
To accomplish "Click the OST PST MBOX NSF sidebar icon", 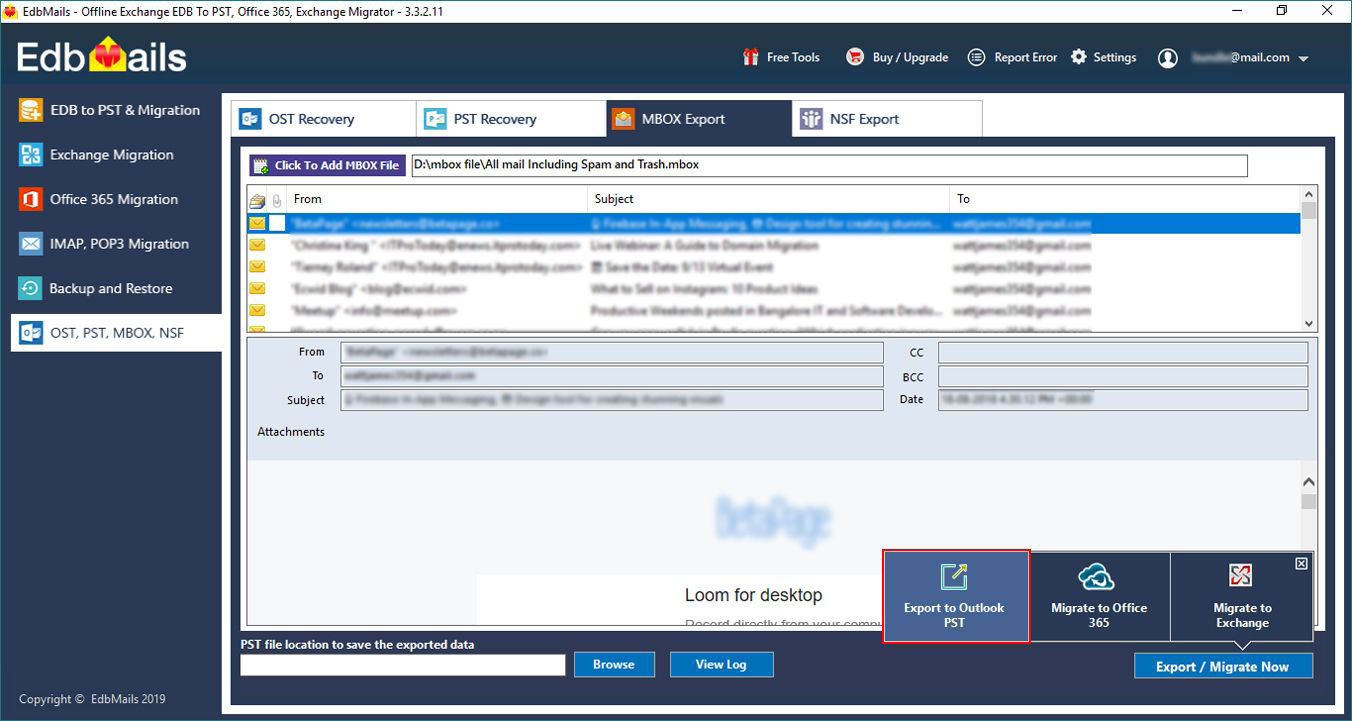I will coord(31,333).
